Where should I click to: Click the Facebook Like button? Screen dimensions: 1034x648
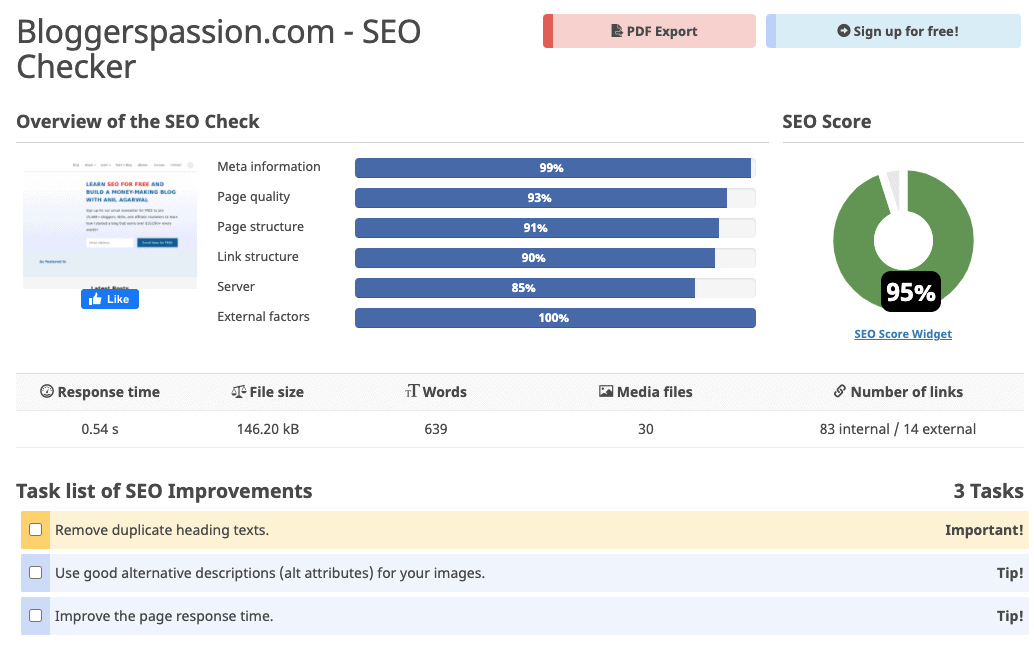coord(109,299)
